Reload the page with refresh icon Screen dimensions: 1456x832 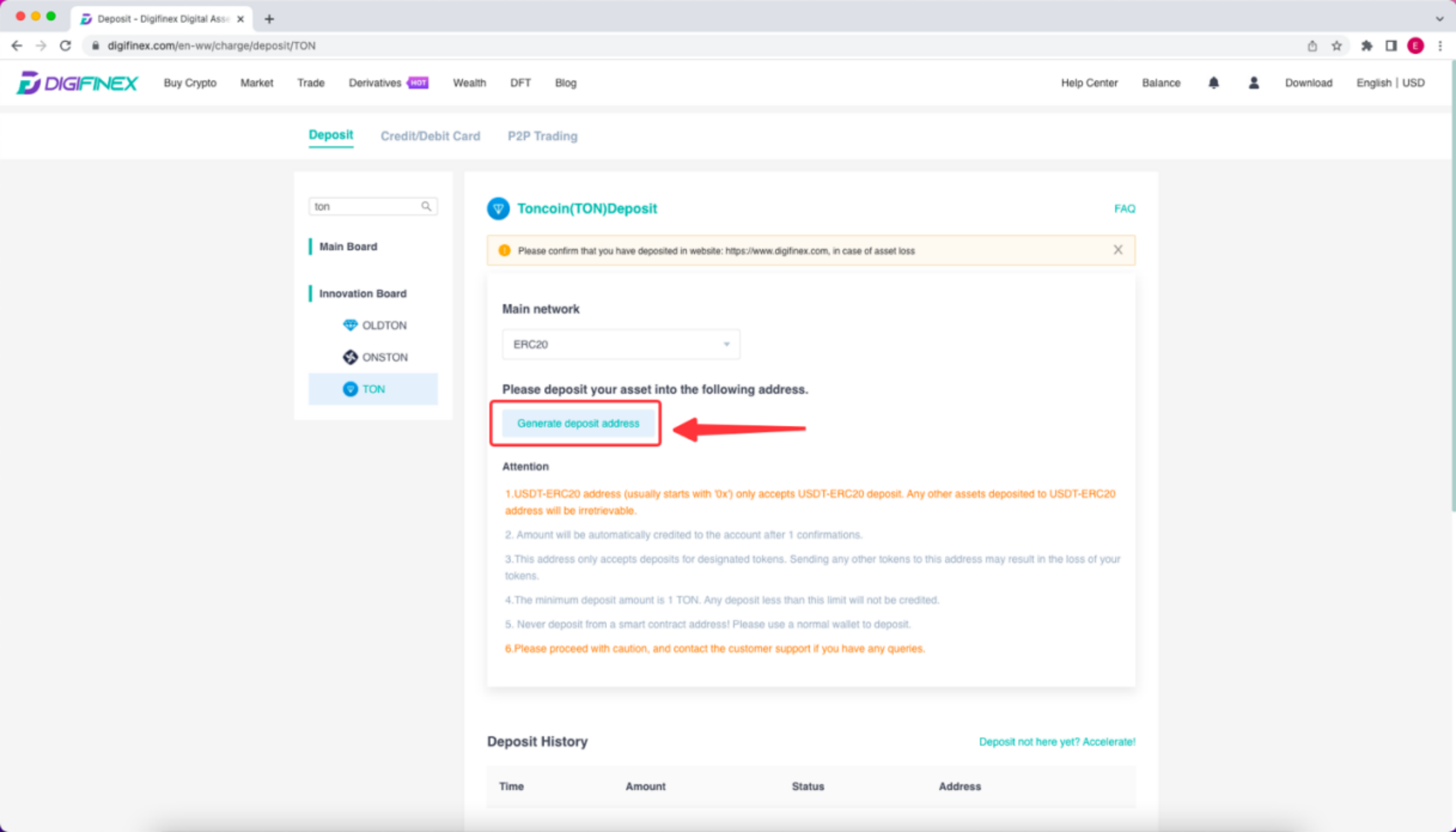65,46
